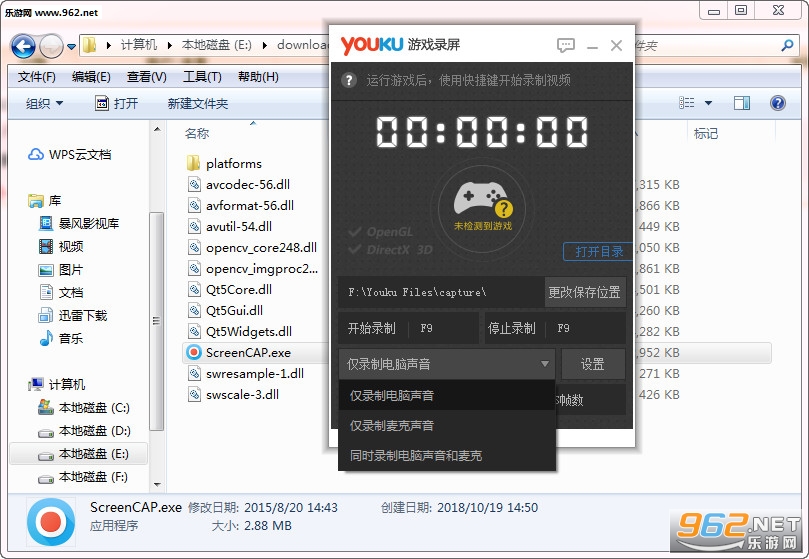Image resolution: width=809 pixels, height=559 pixels.
Task: Click the 标记 column header
Action: tap(706, 134)
